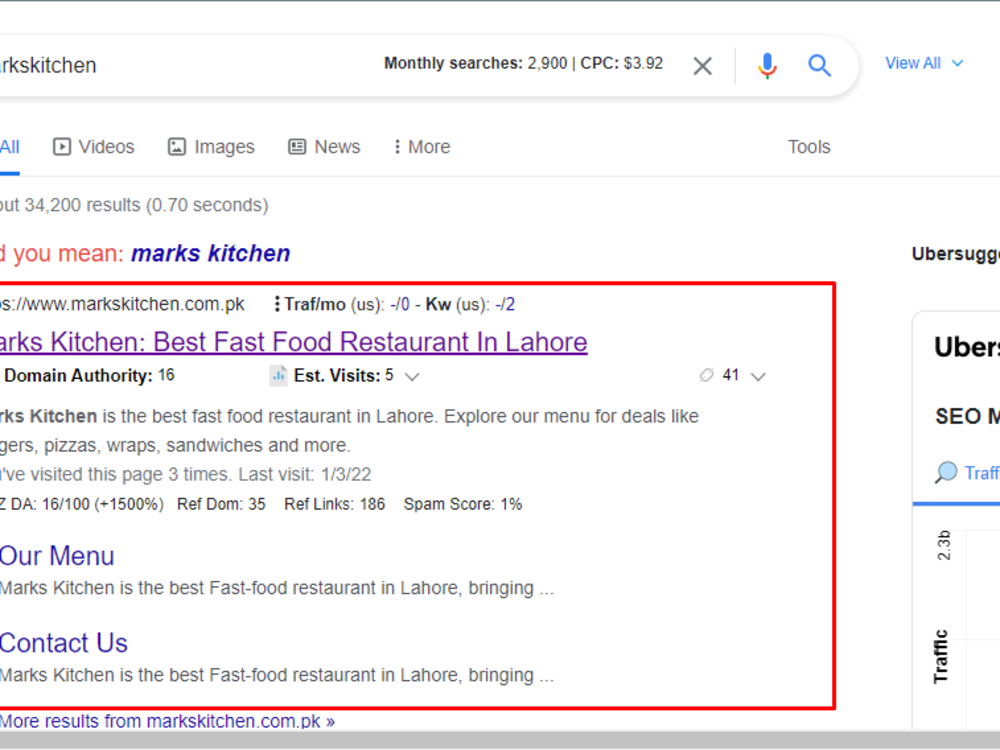Click the 2.3b chart axis value

coord(944,545)
